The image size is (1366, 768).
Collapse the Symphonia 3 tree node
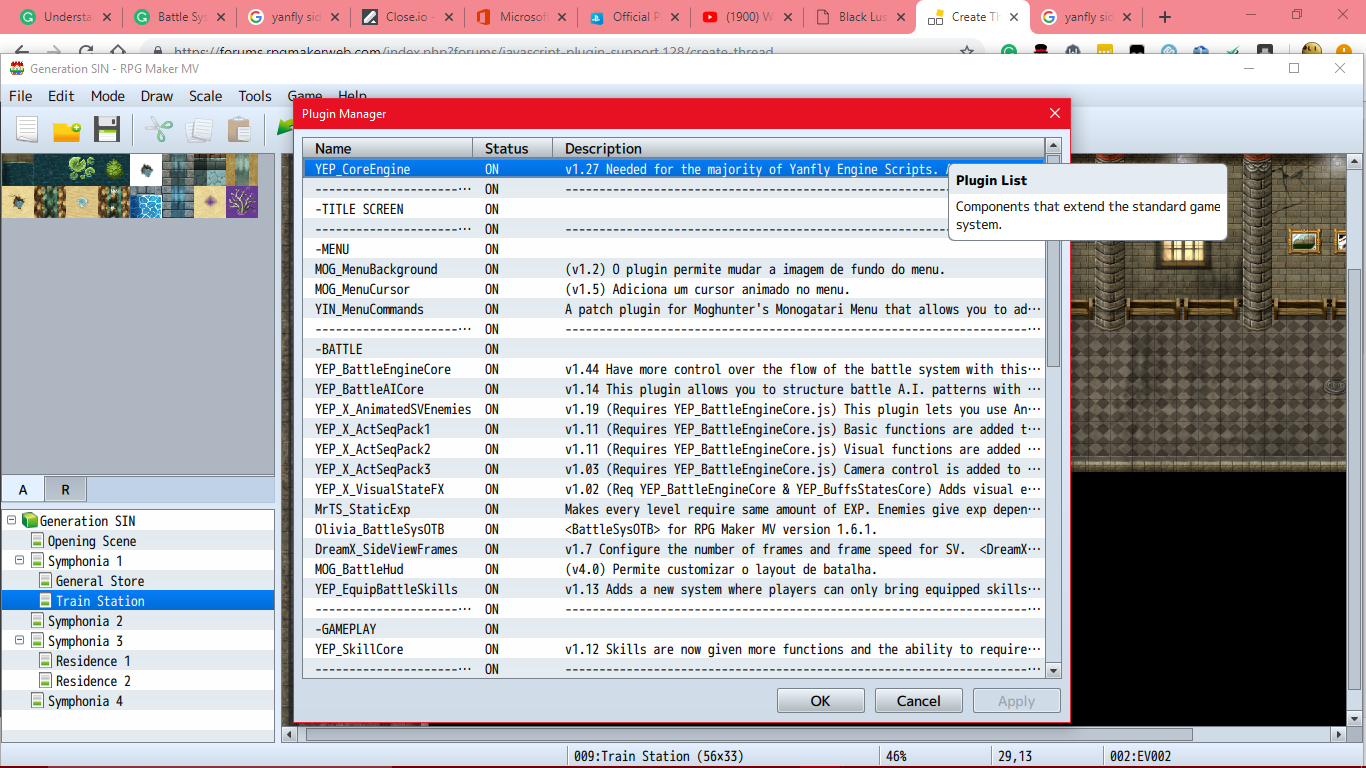[20, 640]
